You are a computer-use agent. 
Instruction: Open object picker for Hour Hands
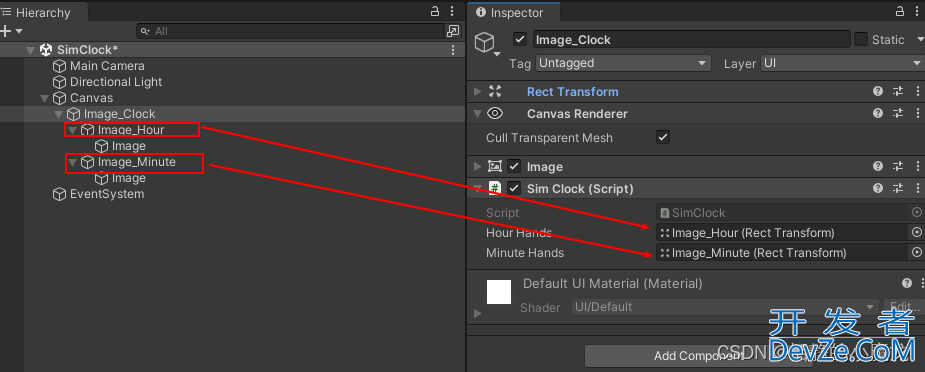click(917, 233)
